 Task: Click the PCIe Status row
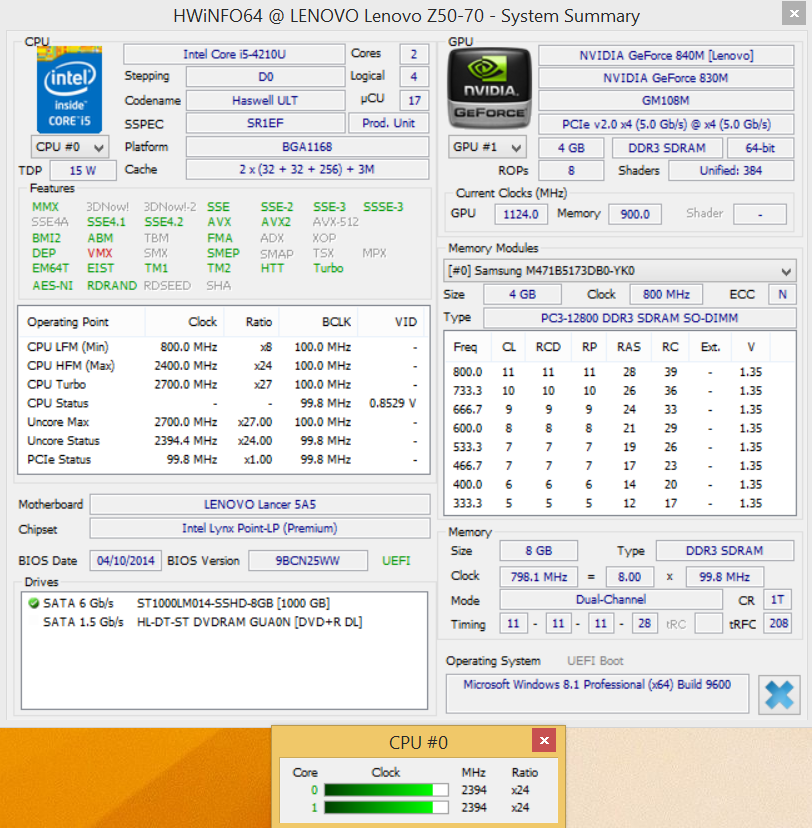224,459
